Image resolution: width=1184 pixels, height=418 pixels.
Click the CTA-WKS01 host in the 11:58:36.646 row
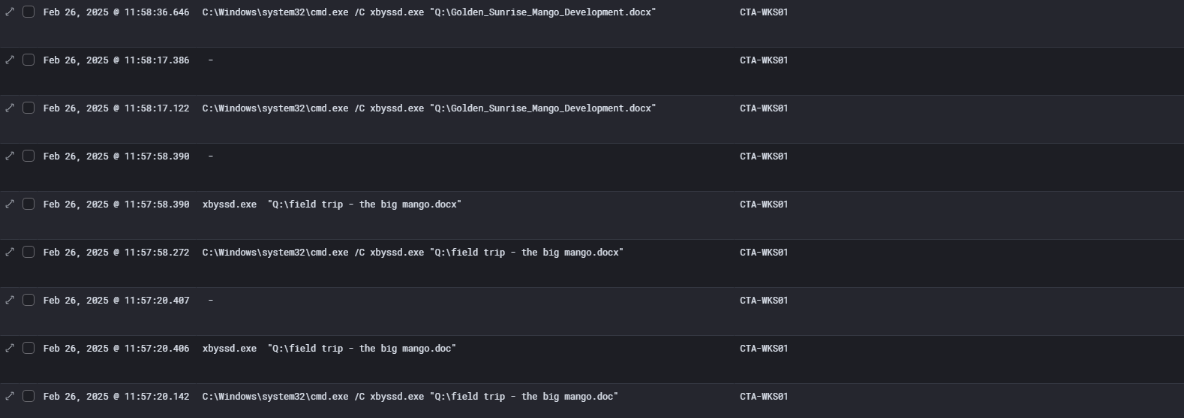pyautogui.click(x=764, y=12)
